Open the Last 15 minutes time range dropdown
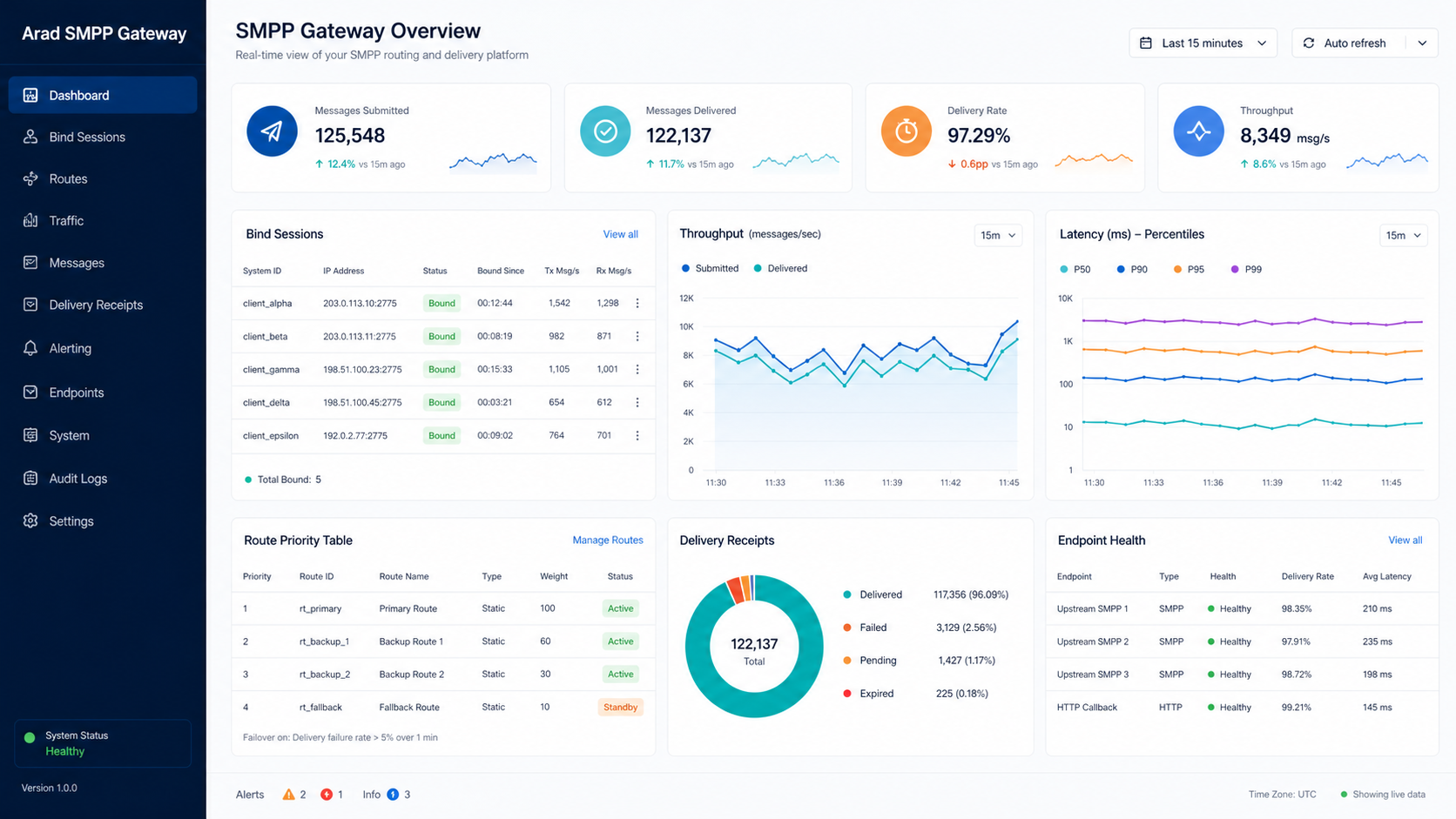Viewport: 1456px width, 819px height. [1203, 43]
